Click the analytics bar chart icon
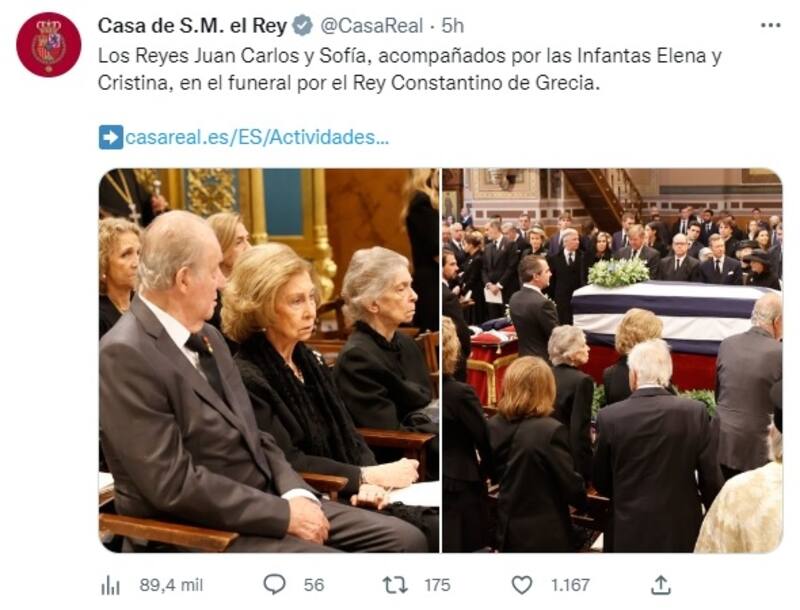The width and height of the screenshot is (800, 610). pos(110,586)
